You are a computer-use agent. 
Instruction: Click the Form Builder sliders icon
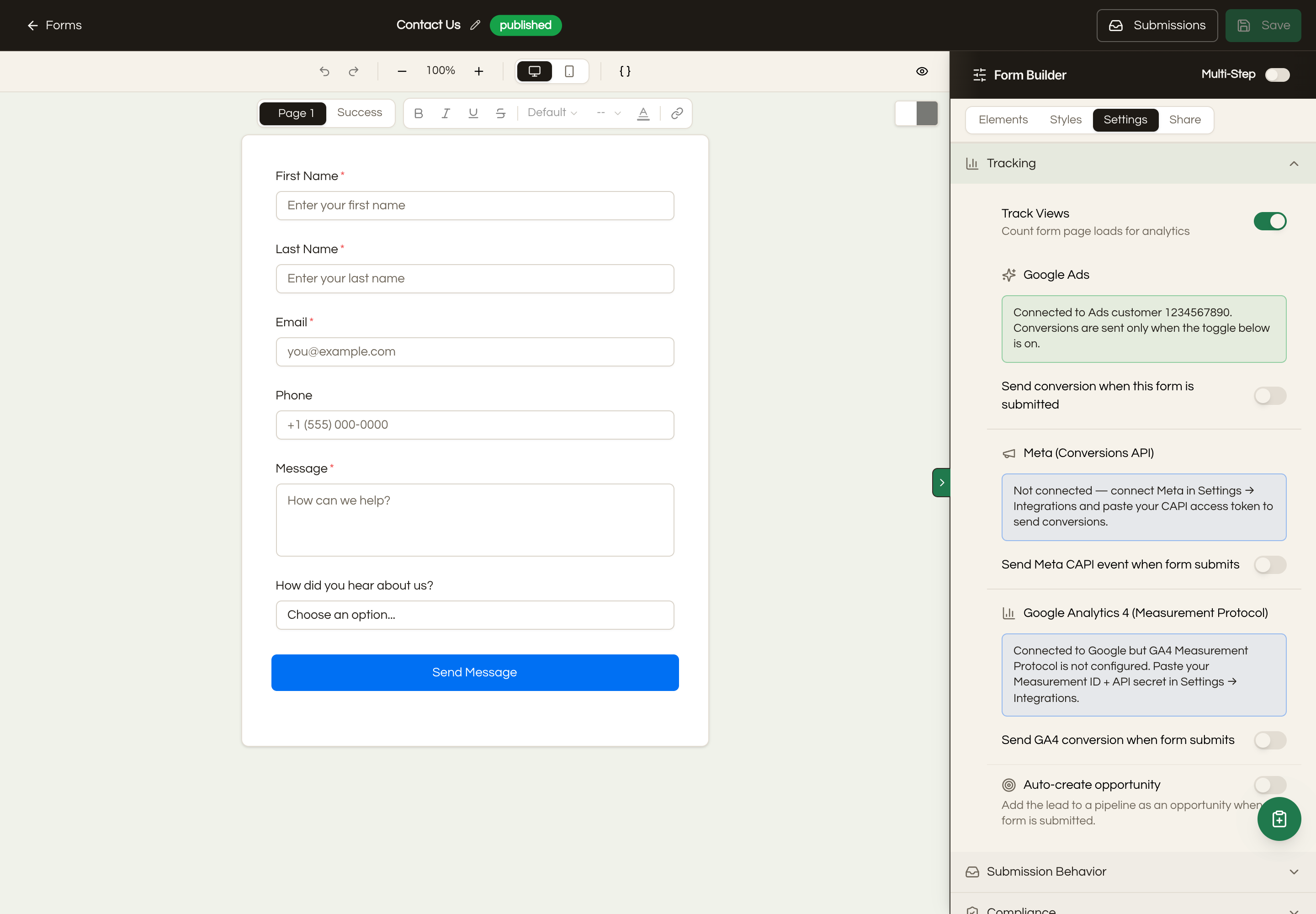click(x=979, y=75)
